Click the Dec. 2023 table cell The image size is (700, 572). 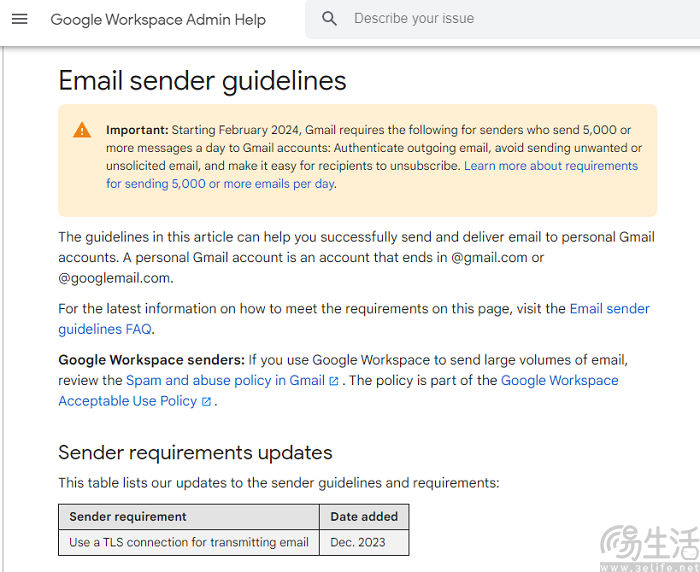[x=364, y=542]
